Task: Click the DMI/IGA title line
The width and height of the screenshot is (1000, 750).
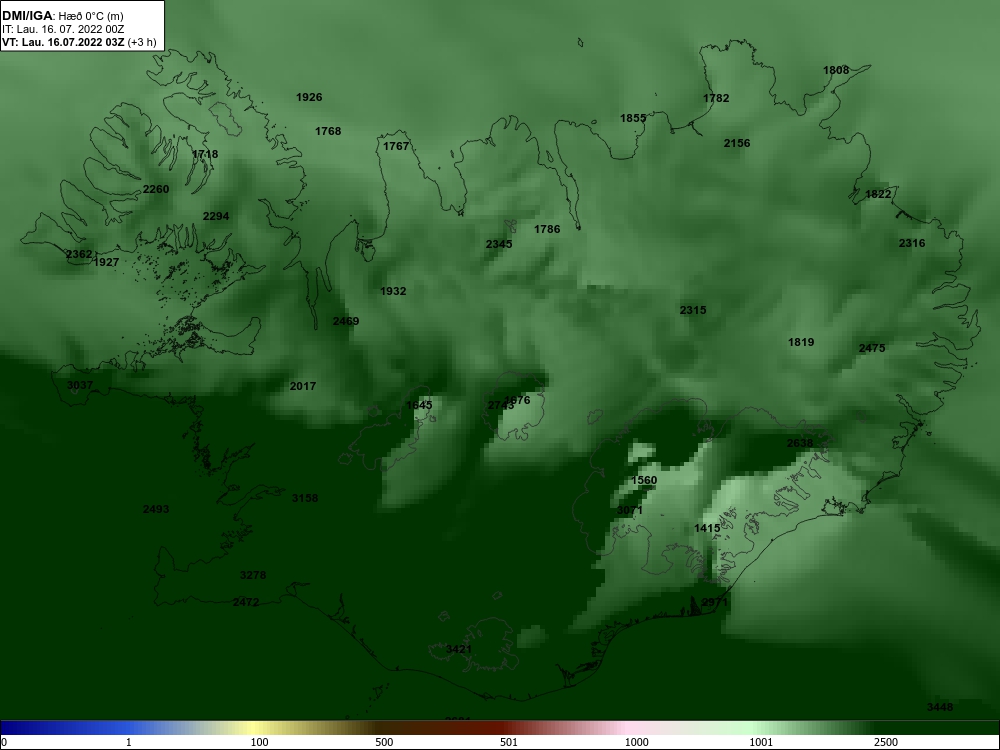Action: [63, 15]
